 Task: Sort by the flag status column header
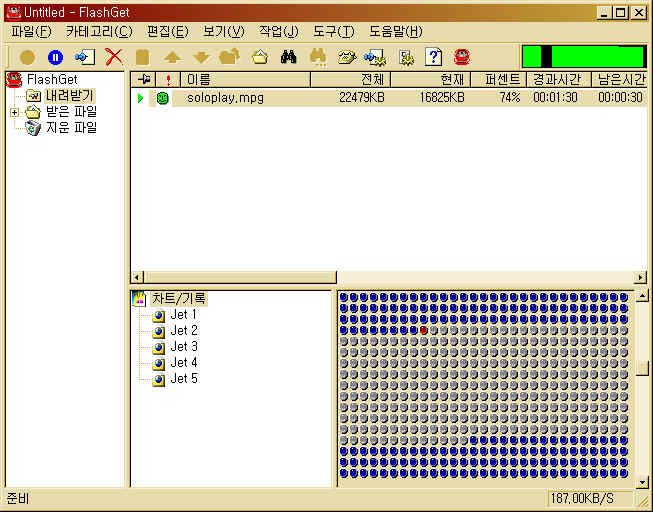pos(143,79)
